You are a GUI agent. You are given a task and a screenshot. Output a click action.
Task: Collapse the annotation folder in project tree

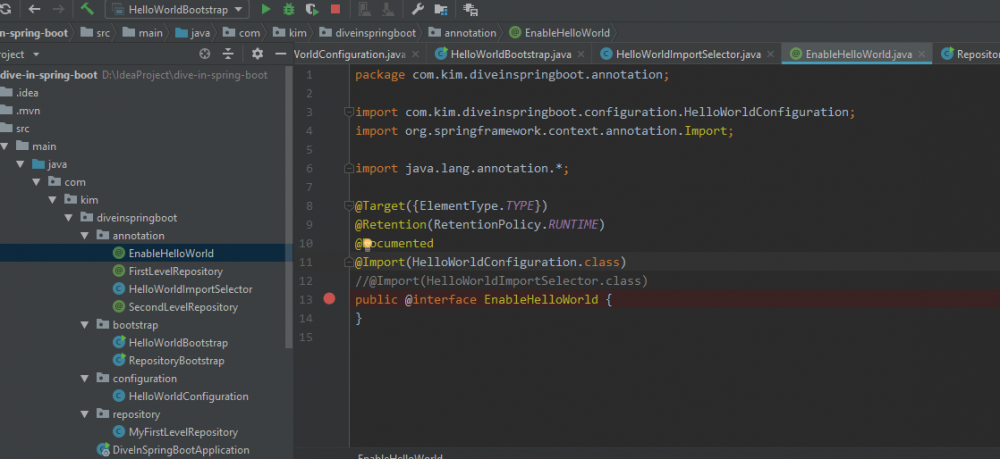(x=85, y=236)
